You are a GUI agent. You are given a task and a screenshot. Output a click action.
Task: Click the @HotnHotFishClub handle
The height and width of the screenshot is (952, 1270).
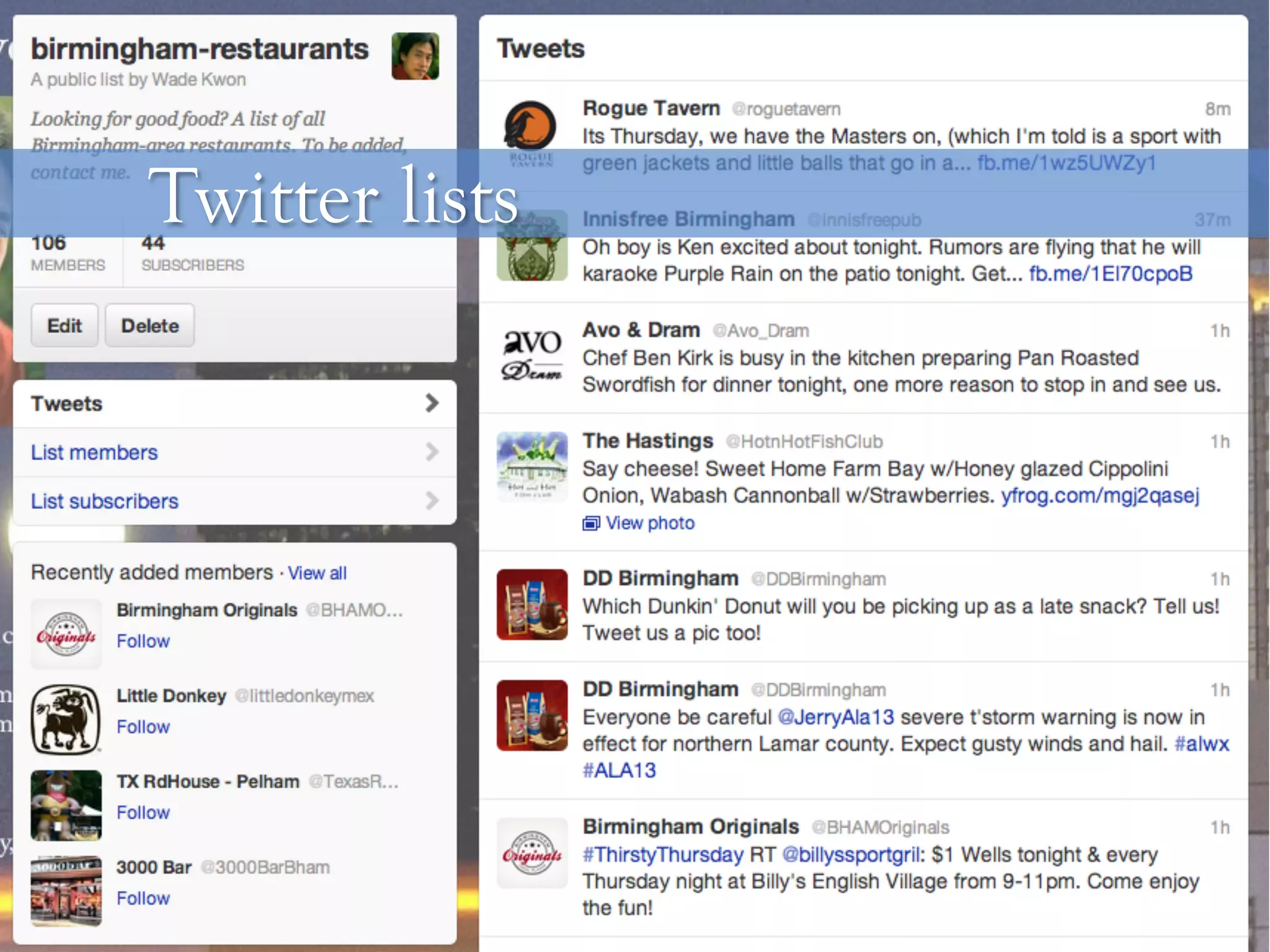click(804, 441)
